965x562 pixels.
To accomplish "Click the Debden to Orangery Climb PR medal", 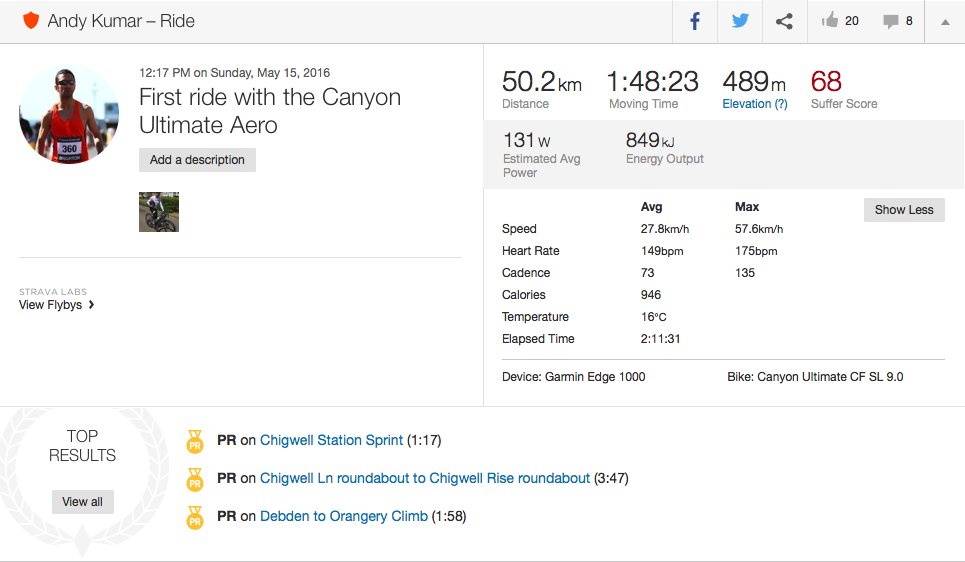I will pyautogui.click(x=195, y=517).
